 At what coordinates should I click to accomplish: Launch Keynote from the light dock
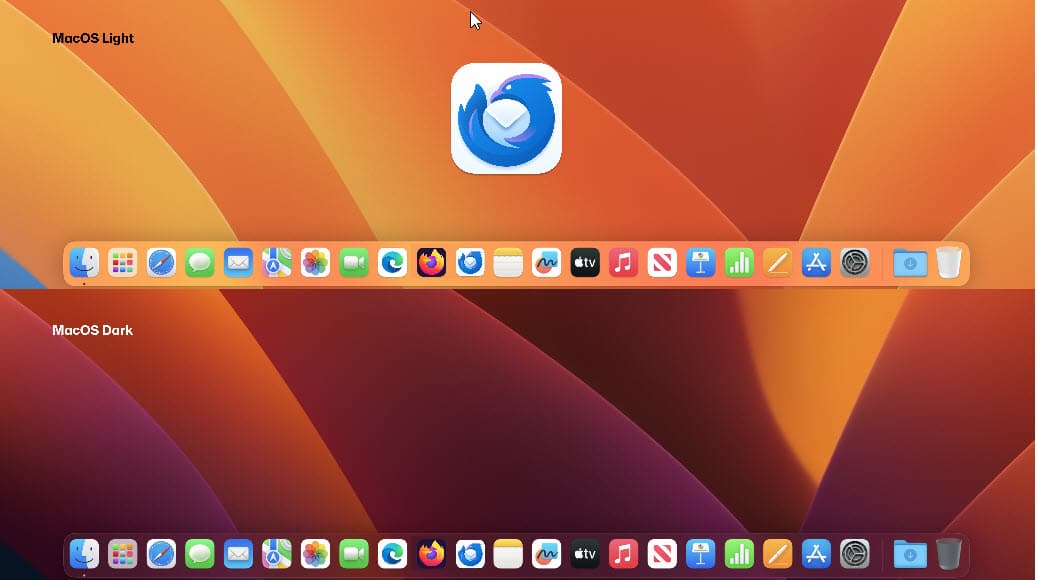click(700, 263)
